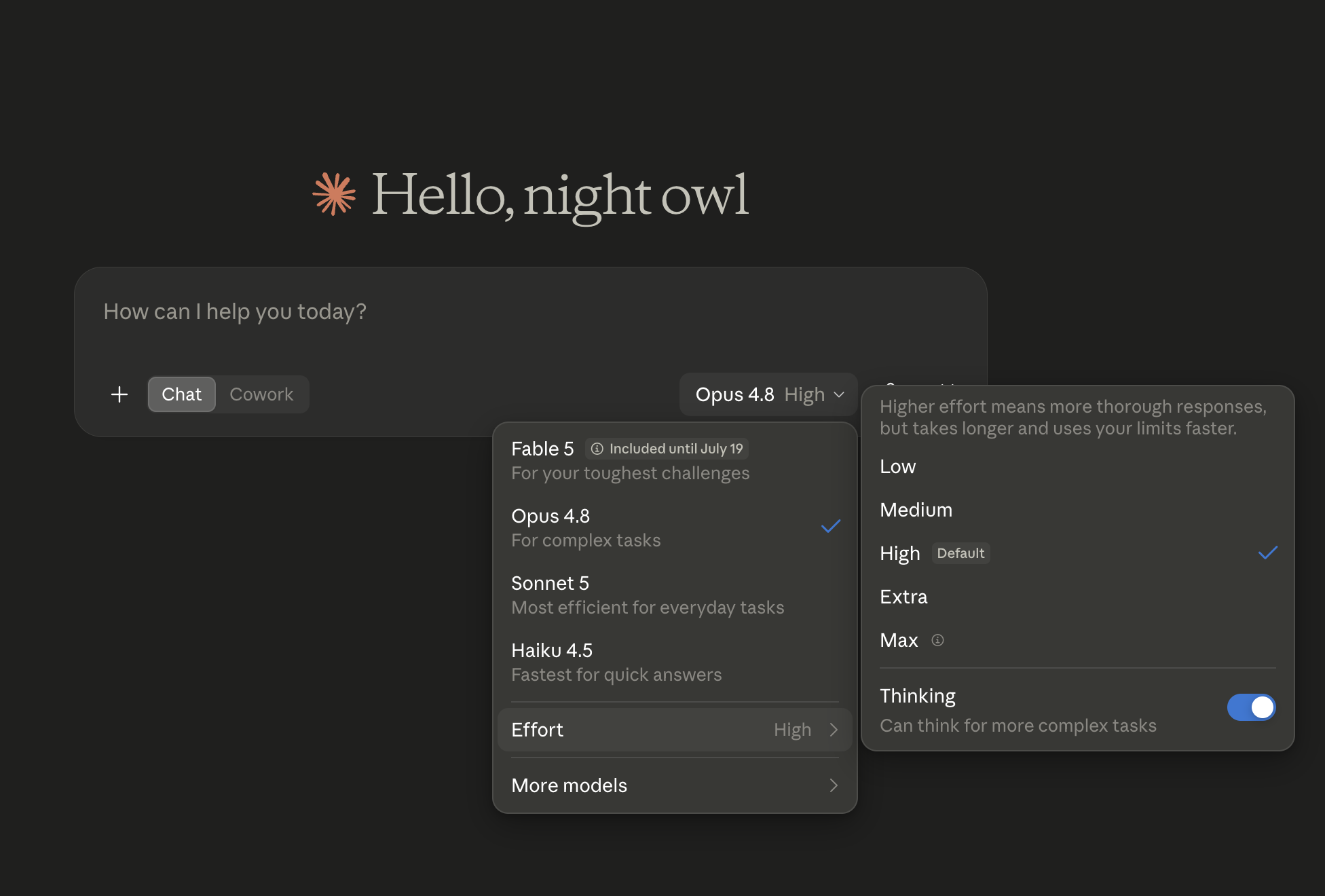Choose the High default effort level
Screen dimensions: 1325x896
tap(1078, 553)
